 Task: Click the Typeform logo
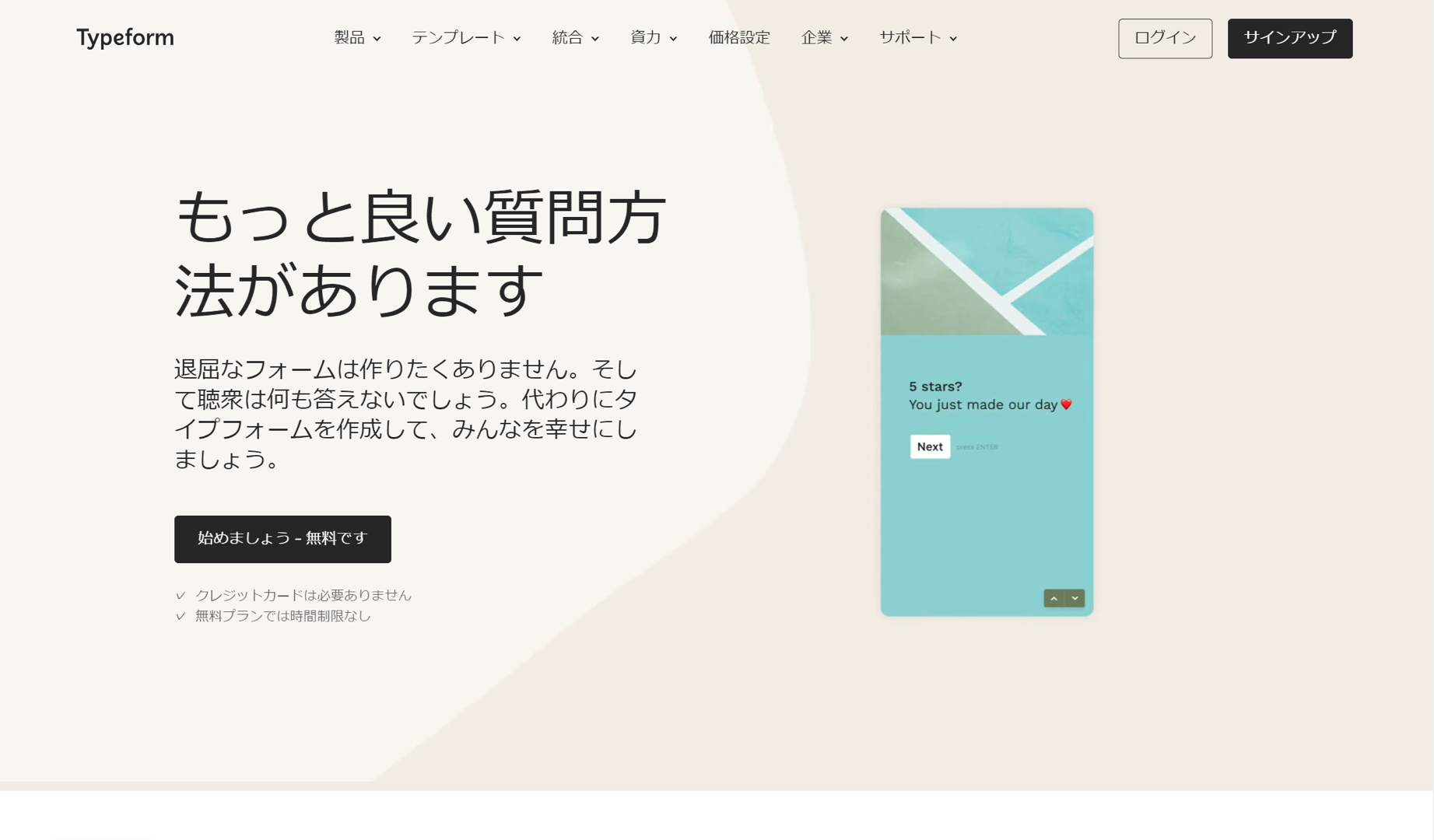tap(124, 37)
